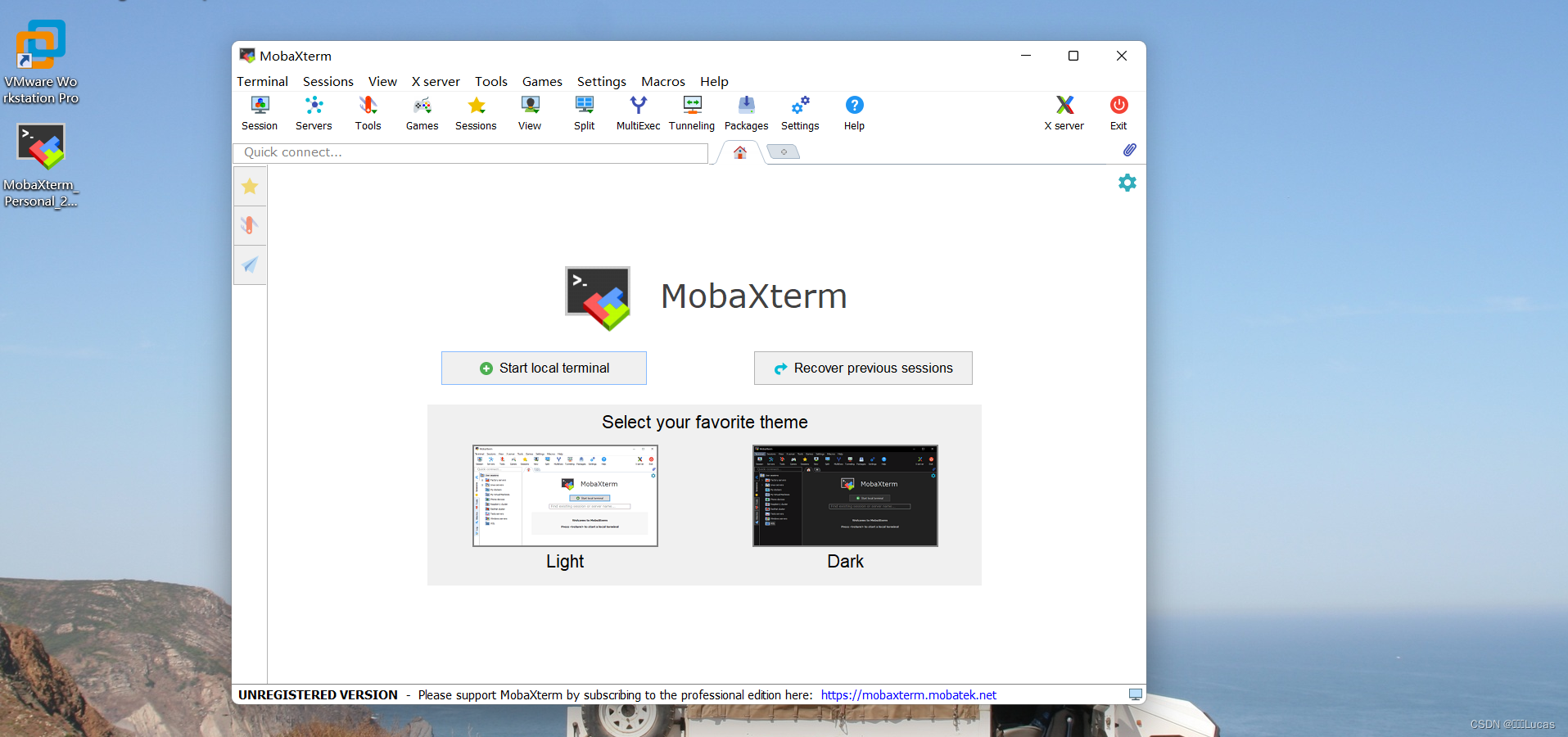Open VMware Workstation Pro desktop shortcut
The width and height of the screenshot is (1568, 737).
41,62
